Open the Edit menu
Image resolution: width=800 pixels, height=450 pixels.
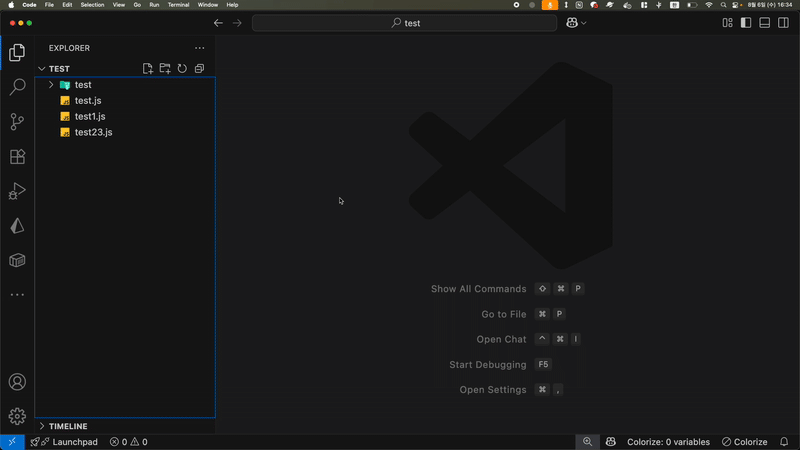point(67,5)
